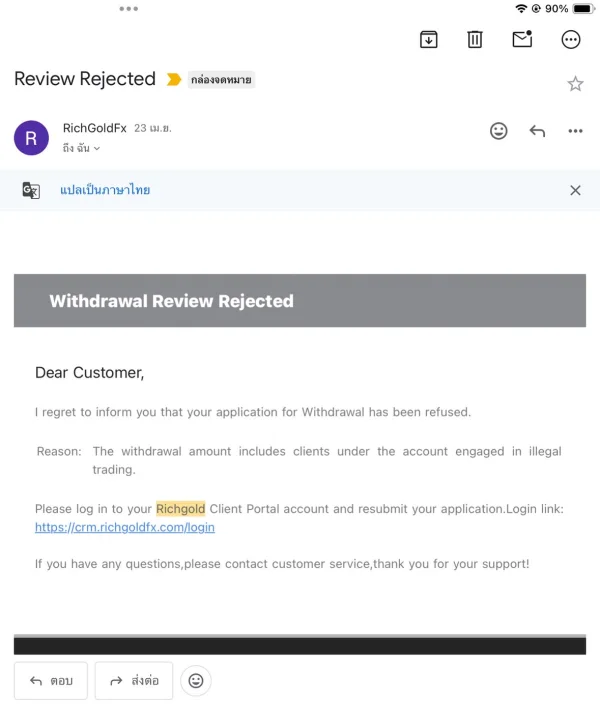Screen dimensions: 600x707
Task: Open the emoji reaction button at bottom
Action: click(x=196, y=681)
